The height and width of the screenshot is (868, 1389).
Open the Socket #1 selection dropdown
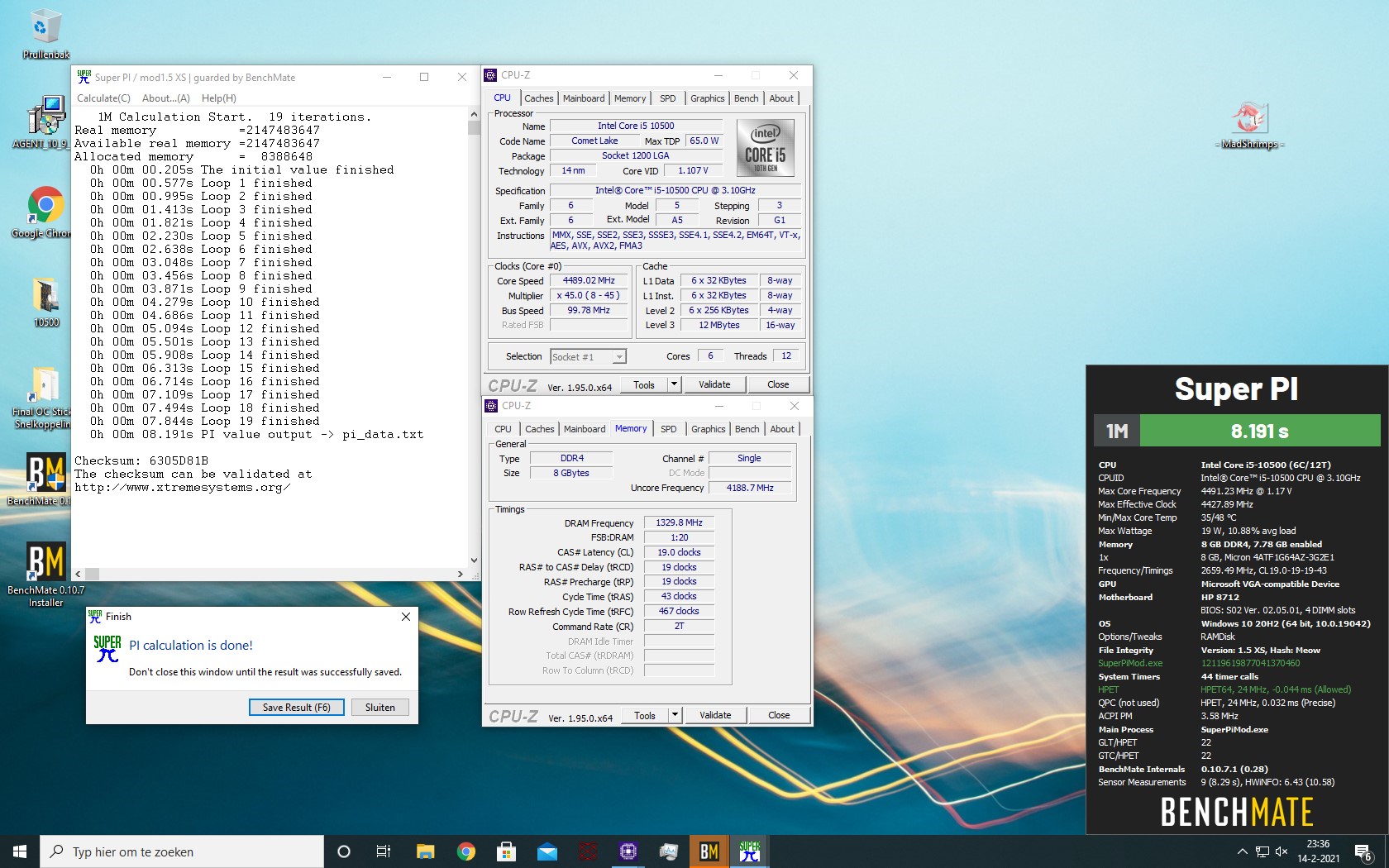[x=588, y=356]
